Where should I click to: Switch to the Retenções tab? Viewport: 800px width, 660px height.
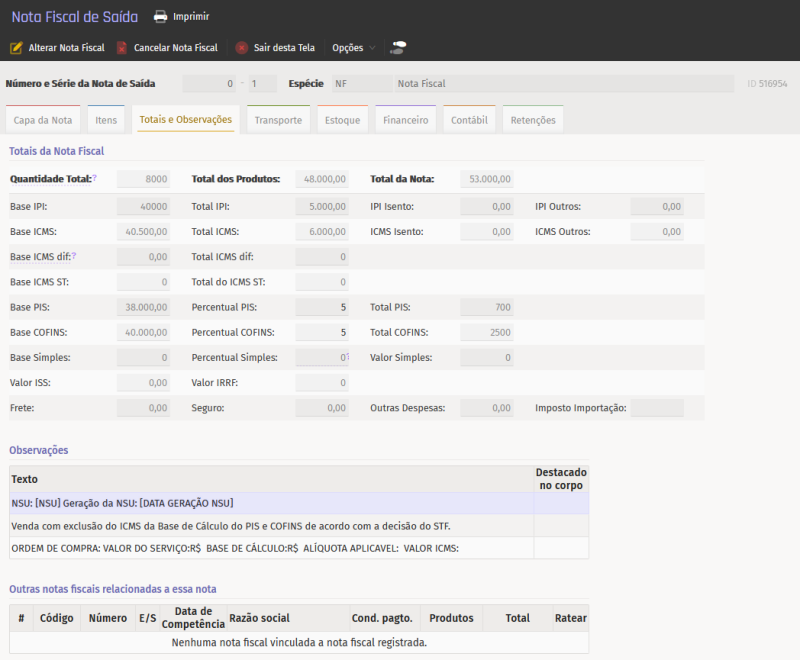coord(533,120)
